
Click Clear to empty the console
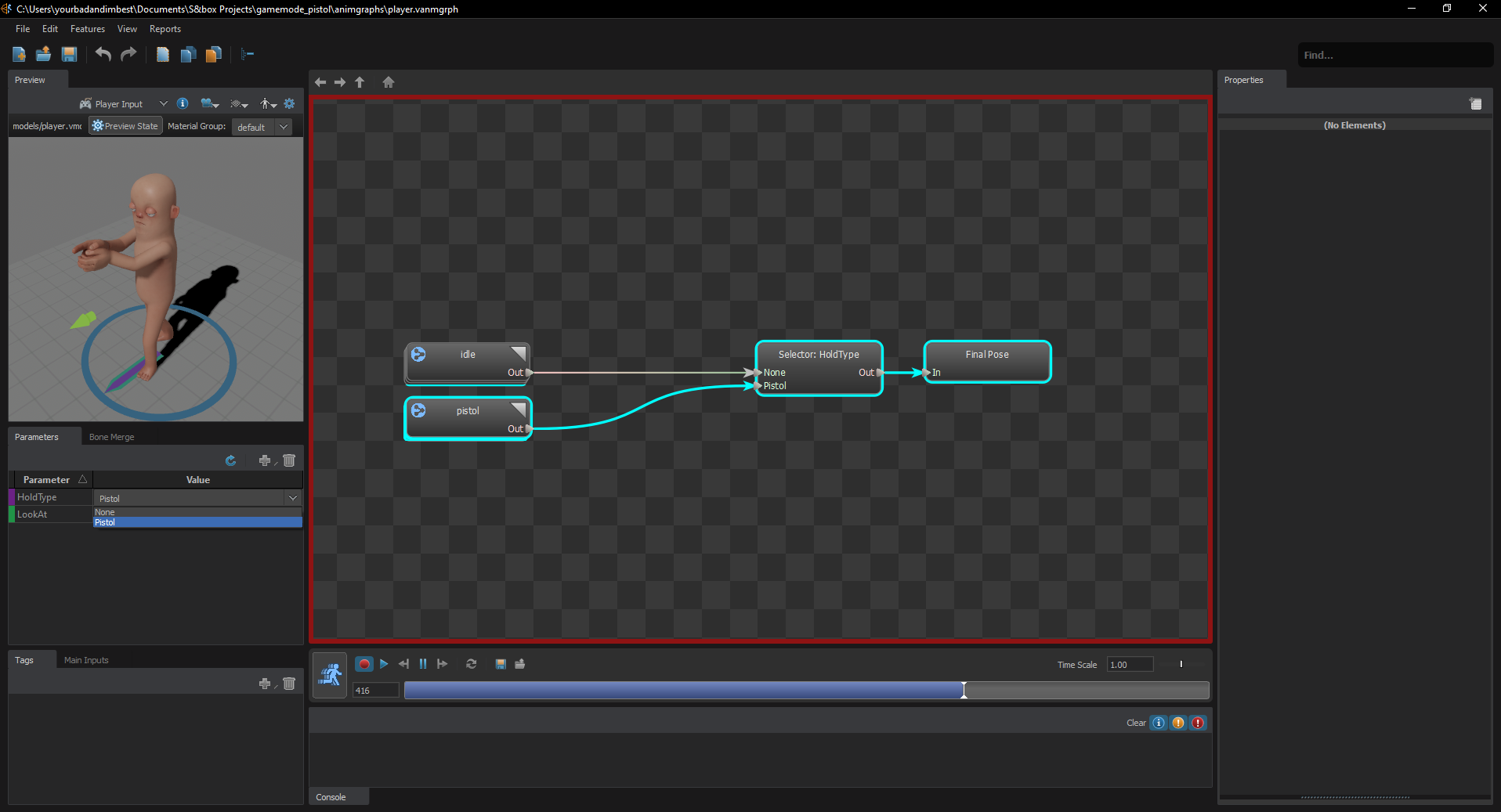[1136, 723]
